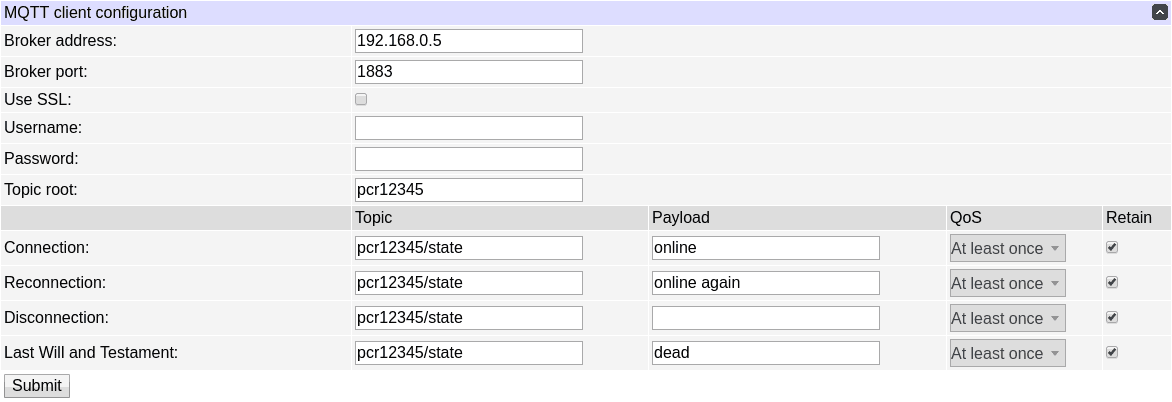This screenshot has height=402, width=1172.
Task: Open the Connection QoS dropdown
Action: pos(1007,248)
